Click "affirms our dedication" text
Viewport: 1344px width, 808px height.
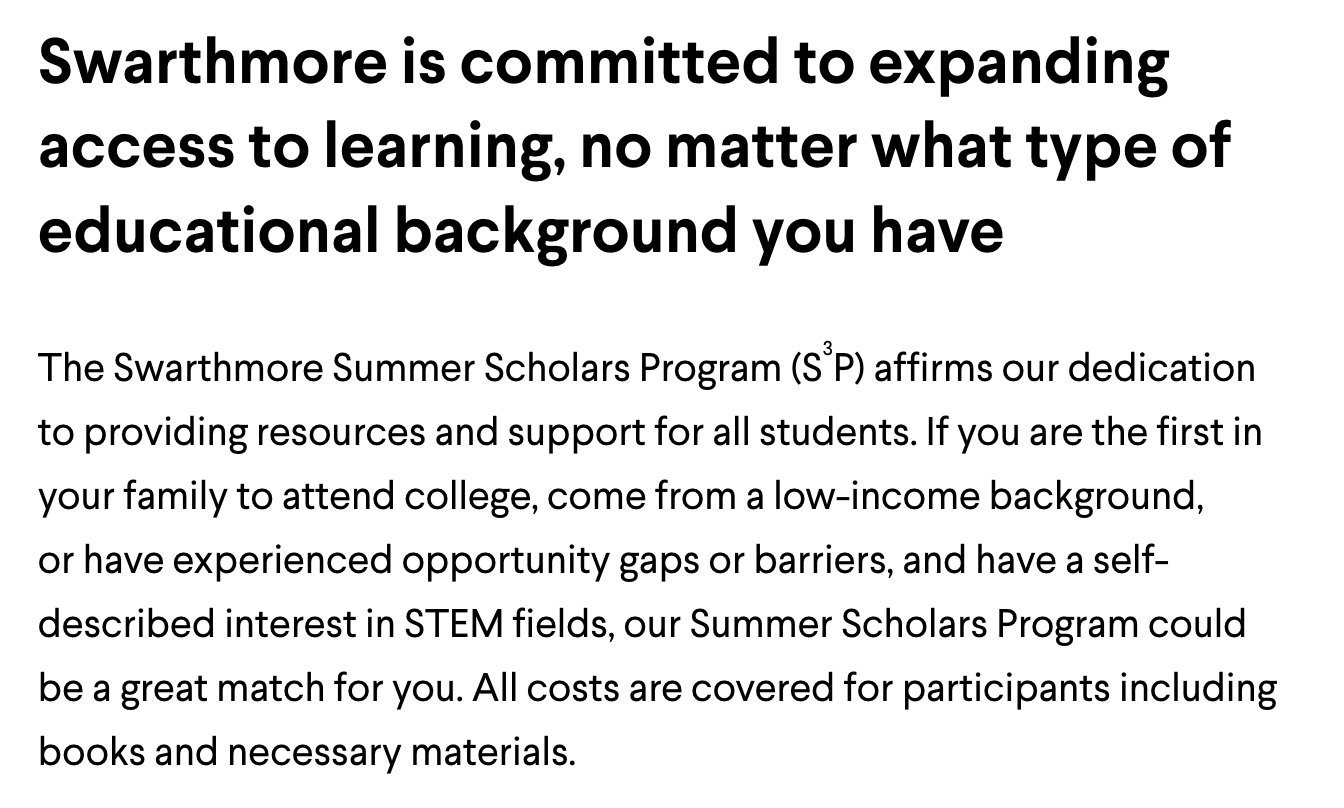[x=1065, y=368]
